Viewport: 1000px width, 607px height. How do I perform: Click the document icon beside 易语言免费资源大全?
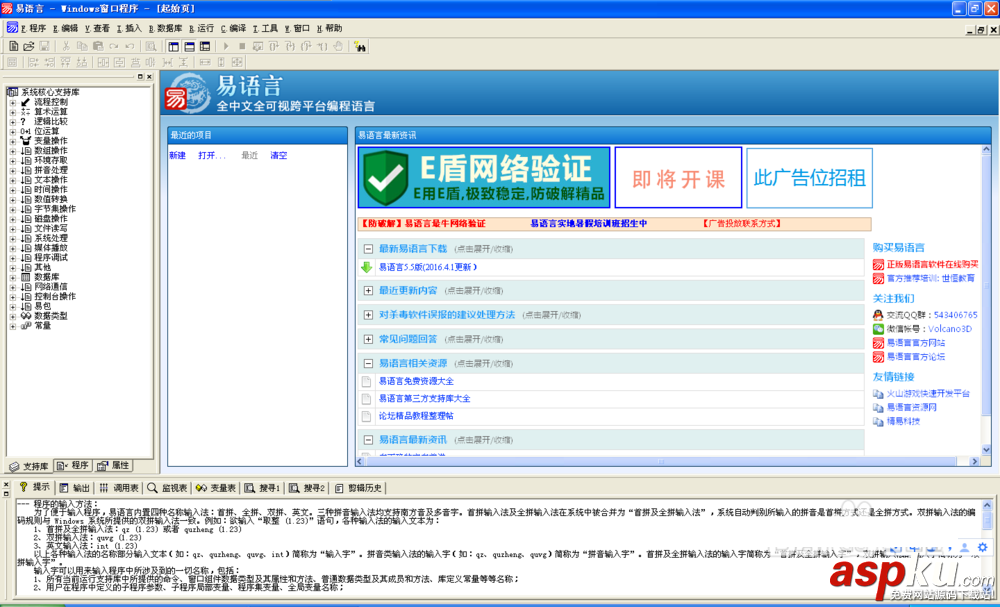click(366, 382)
